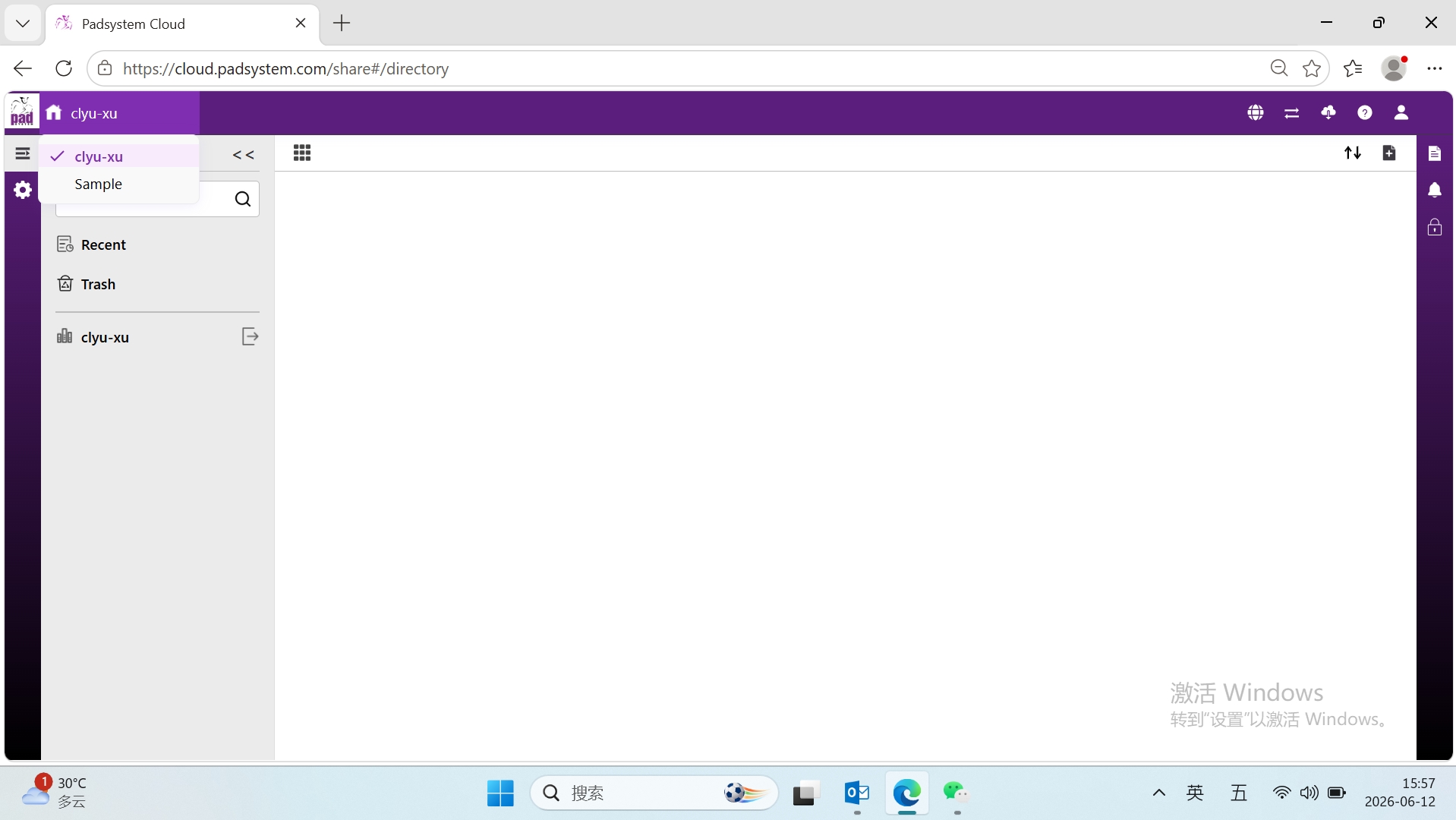
Task: Click the lock icon on right rail
Action: point(1435,227)
